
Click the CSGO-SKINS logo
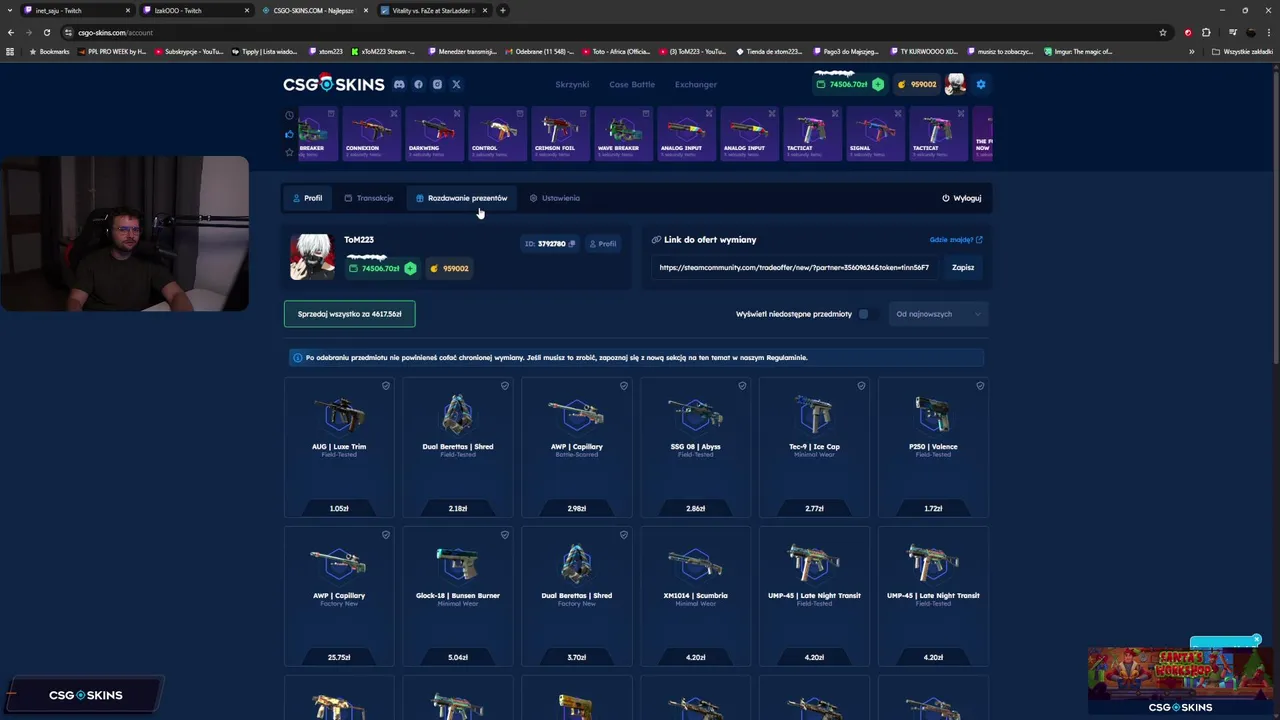click(333, 84)
